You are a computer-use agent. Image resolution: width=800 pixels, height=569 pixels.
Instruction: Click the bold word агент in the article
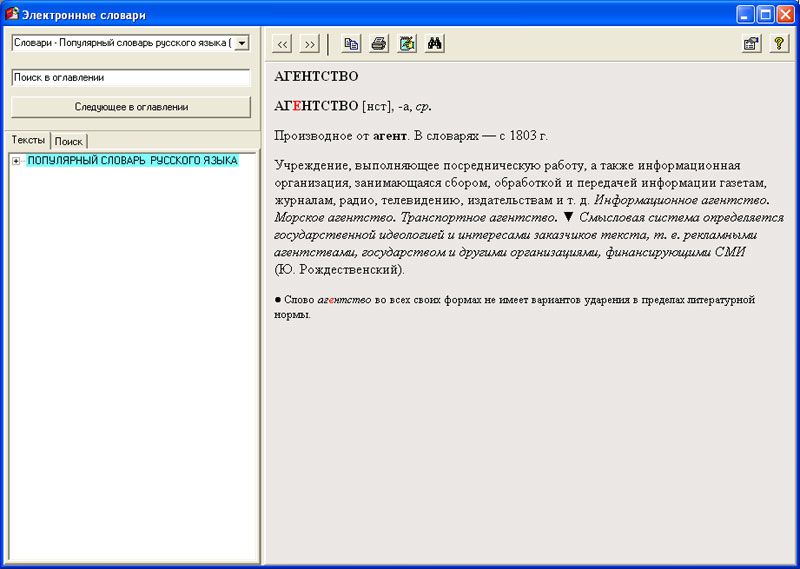[389, 135]
